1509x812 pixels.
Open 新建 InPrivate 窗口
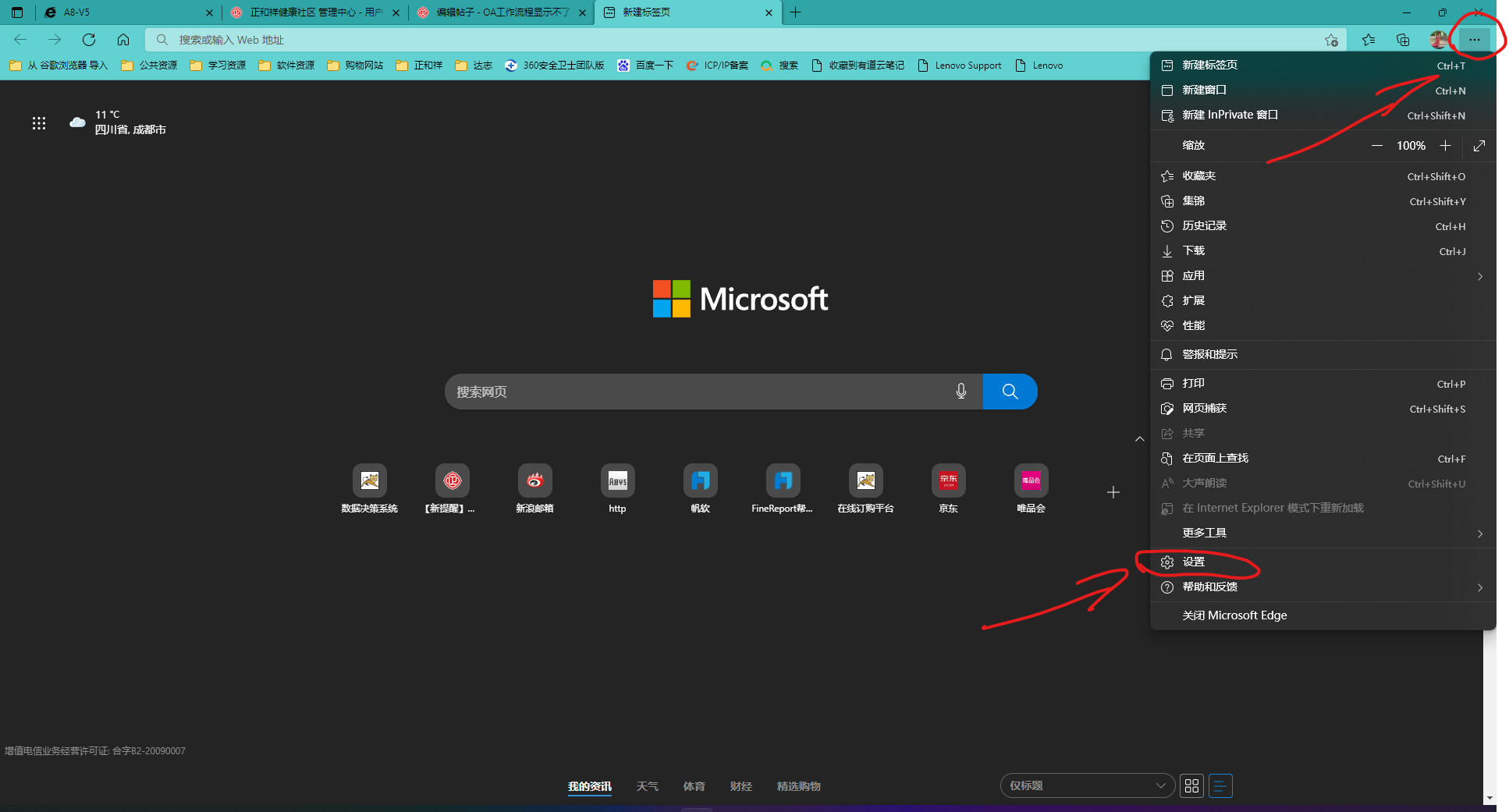(x=1323, y=115)
